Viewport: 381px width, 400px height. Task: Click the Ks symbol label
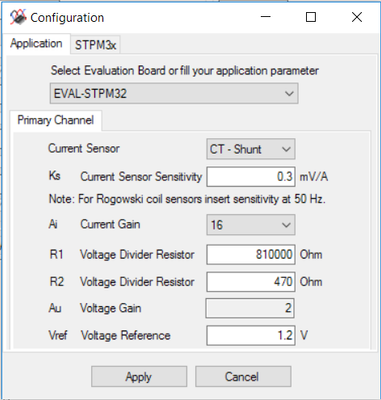click(x=55, y=175)
